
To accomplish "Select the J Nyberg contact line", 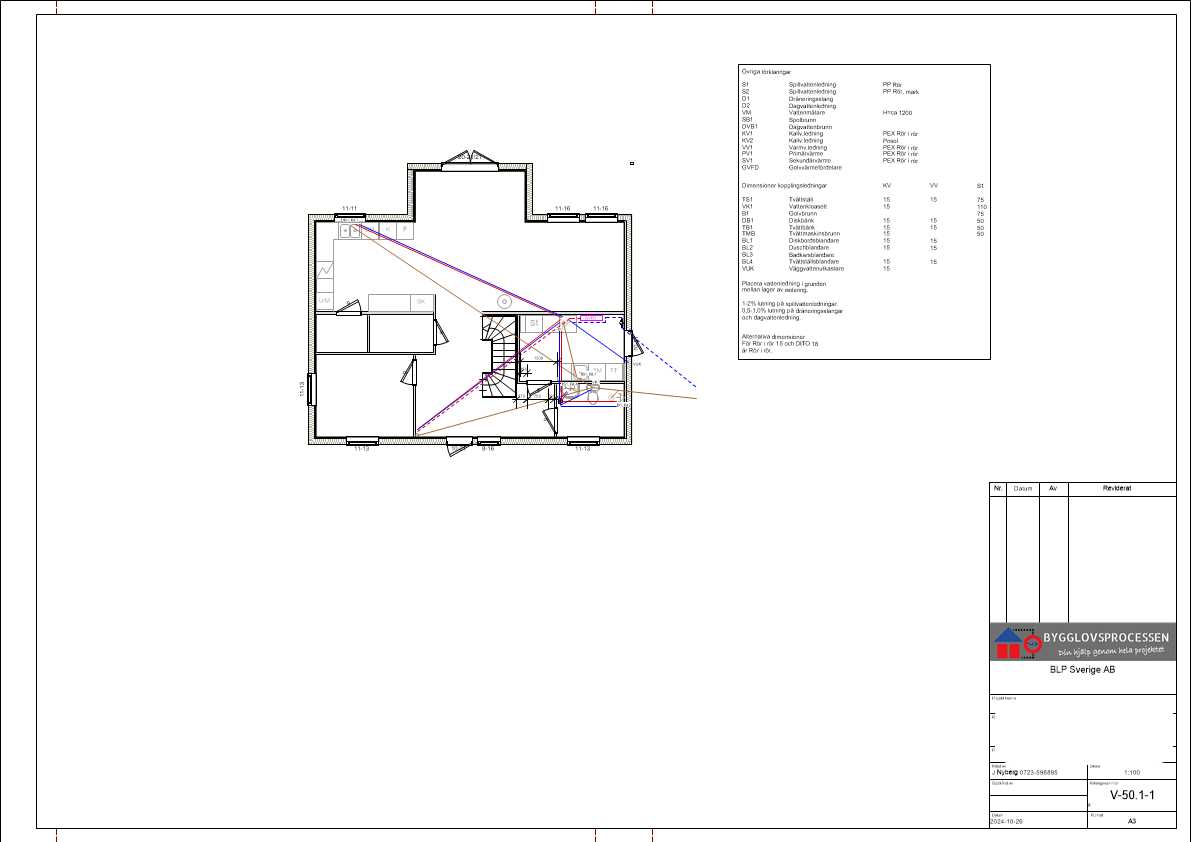I will coord(1024,772).
